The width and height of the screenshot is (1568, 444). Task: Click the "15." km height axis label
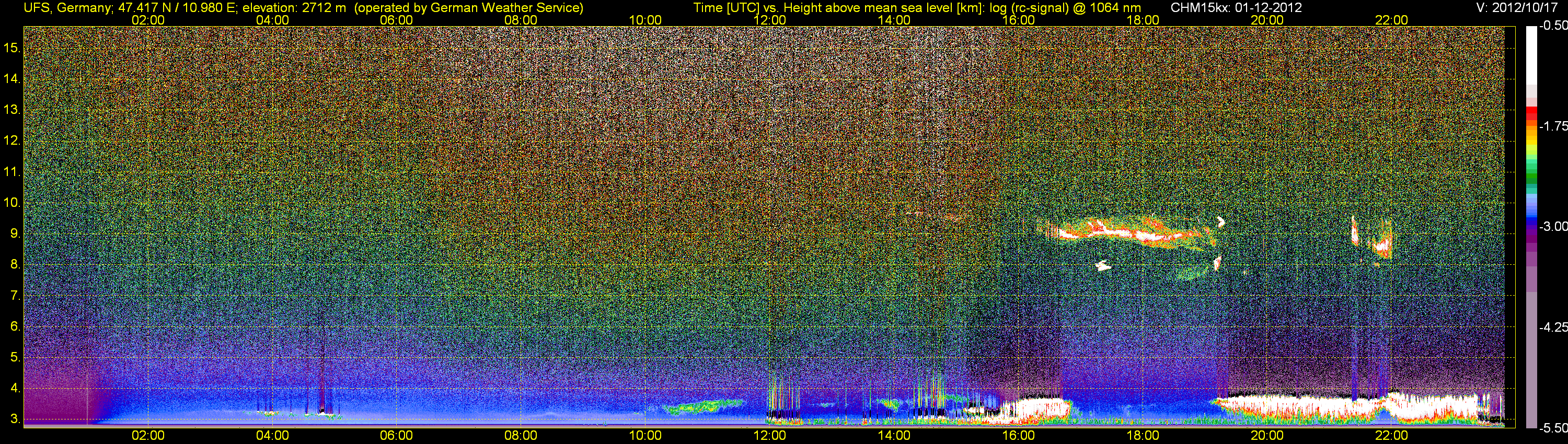pos(12,48)
